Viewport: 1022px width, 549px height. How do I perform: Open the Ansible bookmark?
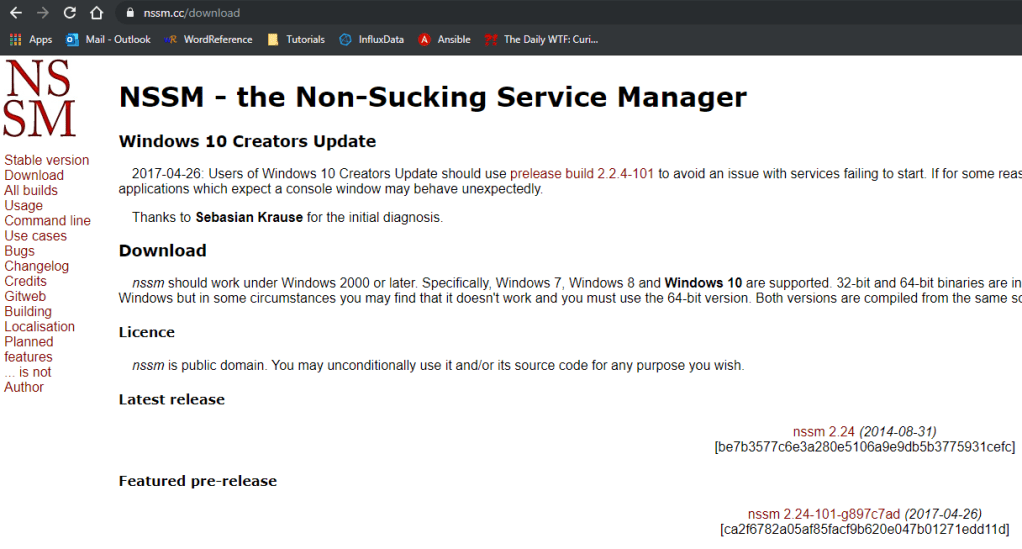(x=445, y=40)
